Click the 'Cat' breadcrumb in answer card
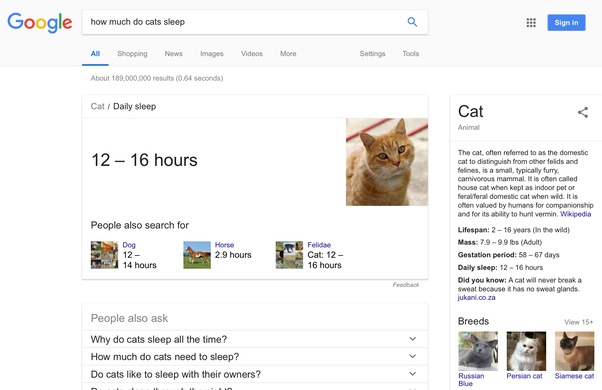The image size is (602, 390). pyautogui.click(x=98, y=106)
